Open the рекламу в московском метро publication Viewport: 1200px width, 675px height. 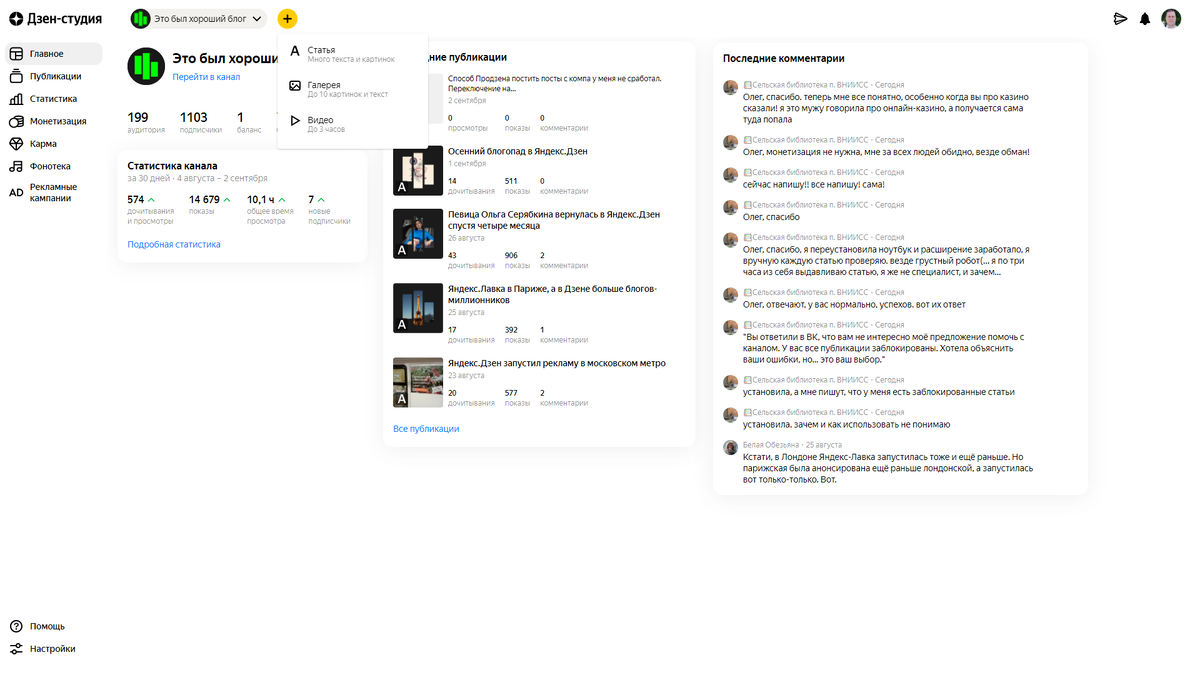tap(557, 363)
